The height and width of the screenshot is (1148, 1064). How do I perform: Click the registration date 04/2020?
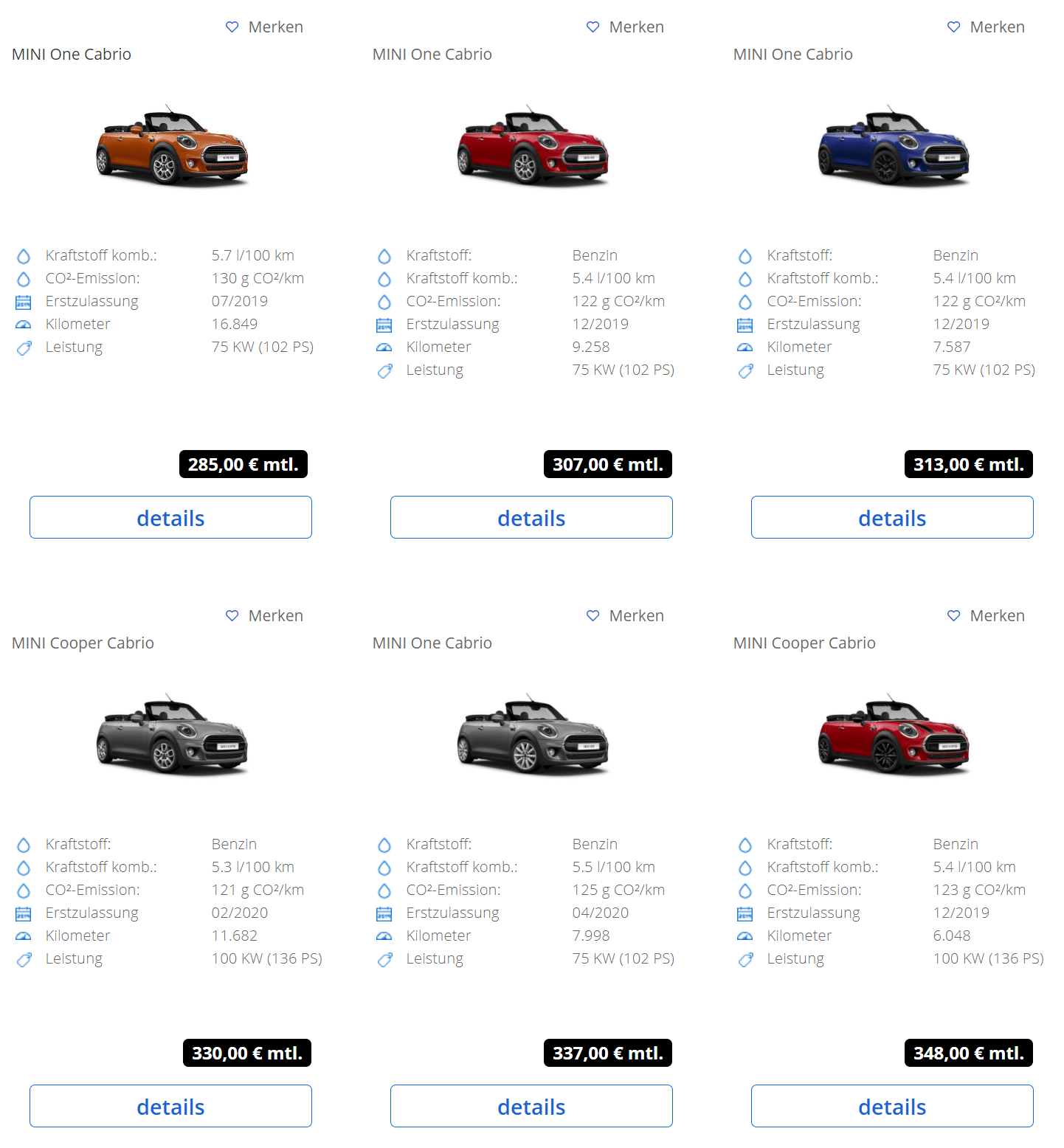click(601, 913)
